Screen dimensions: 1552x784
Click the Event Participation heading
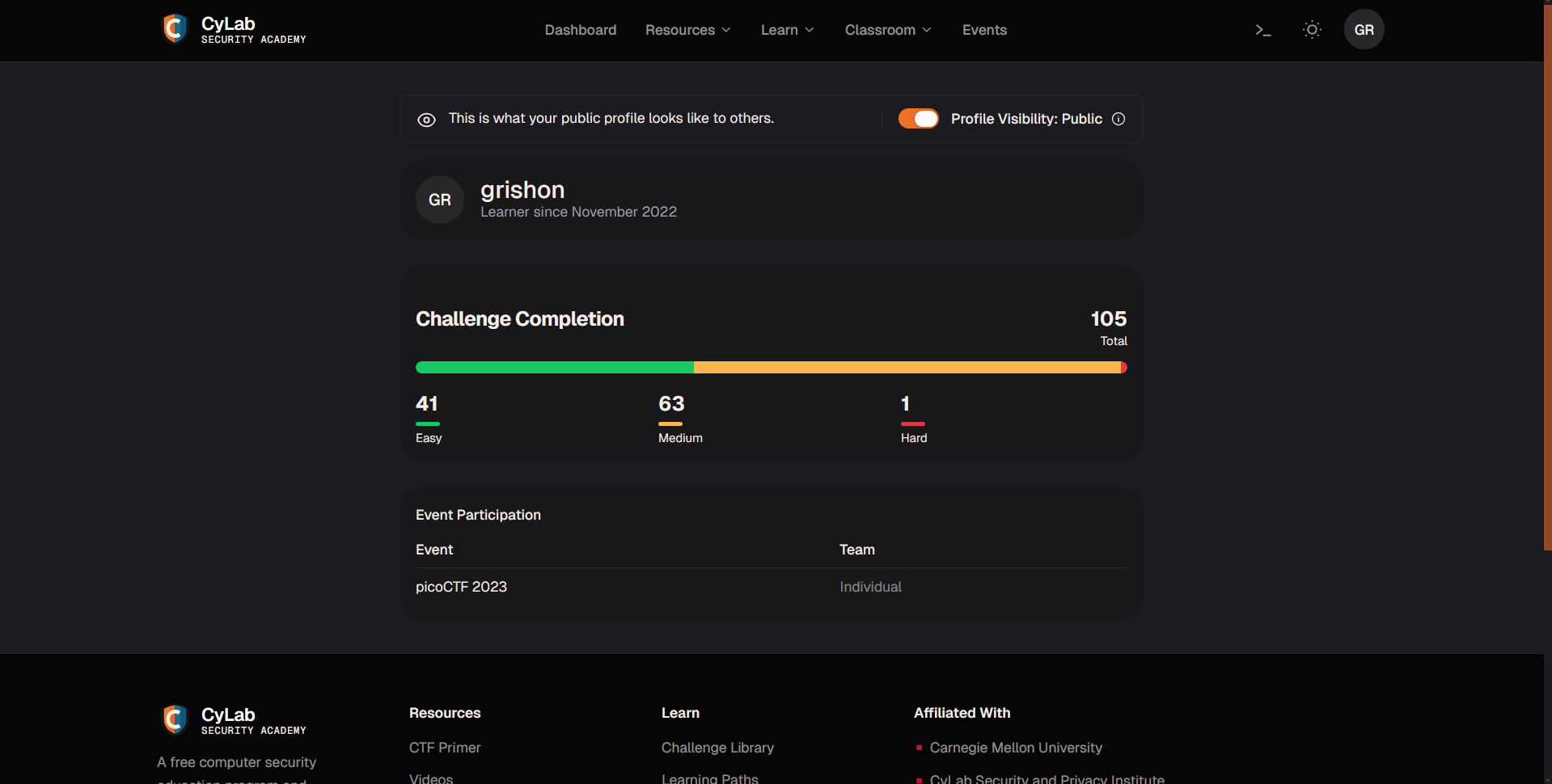click(478, 515)
